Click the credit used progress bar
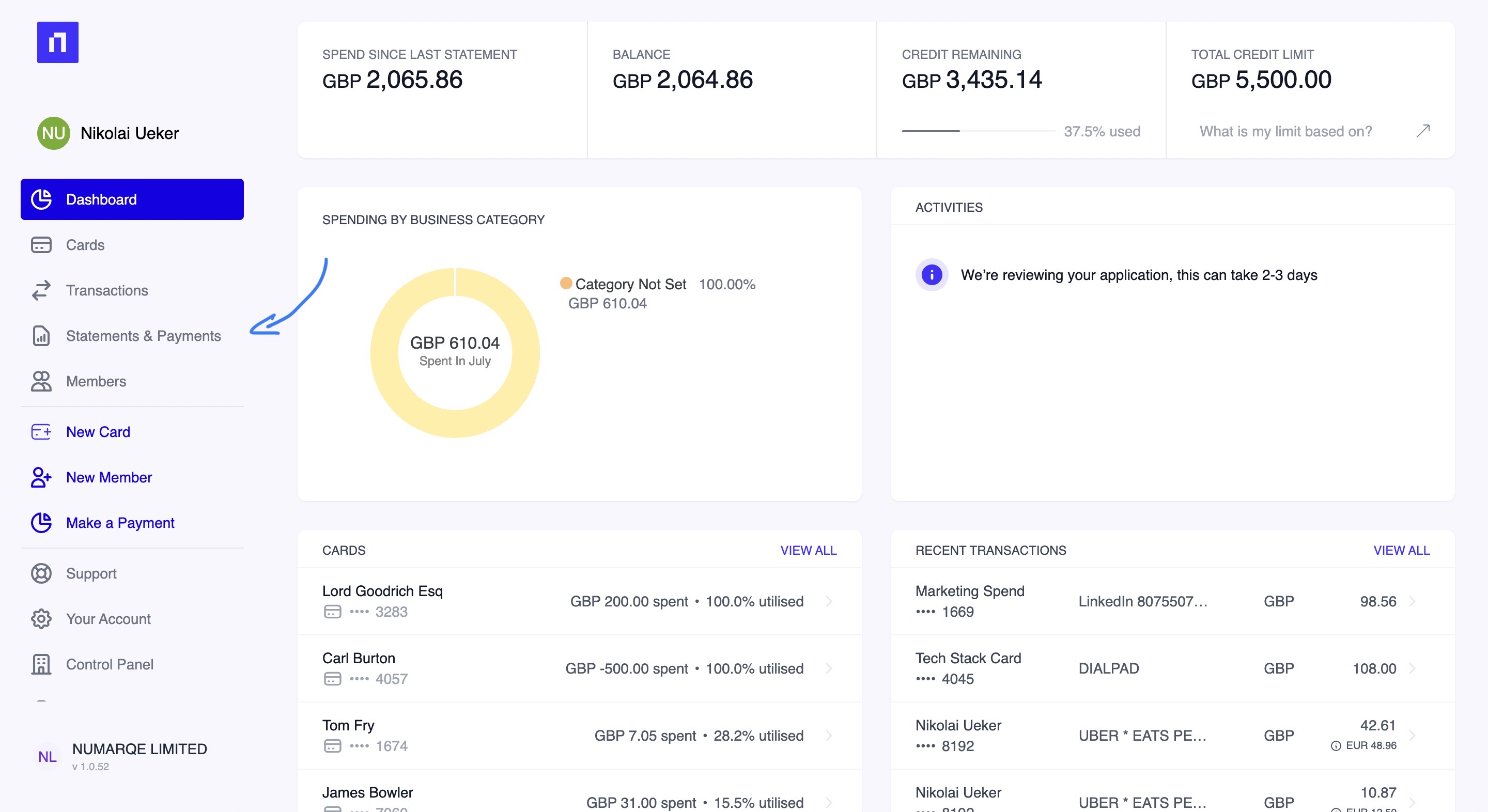The height and width of the screenshot is (812, 1488). click(x=978, y=132)
